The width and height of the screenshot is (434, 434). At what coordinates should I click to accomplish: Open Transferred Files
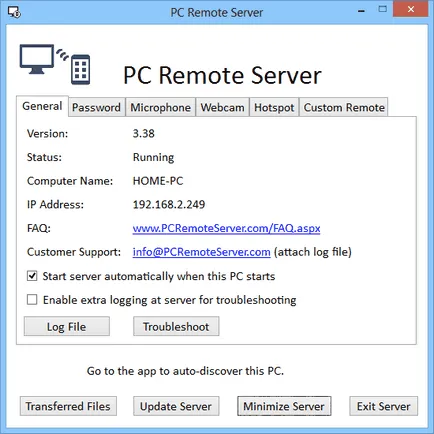click(68, 406)
